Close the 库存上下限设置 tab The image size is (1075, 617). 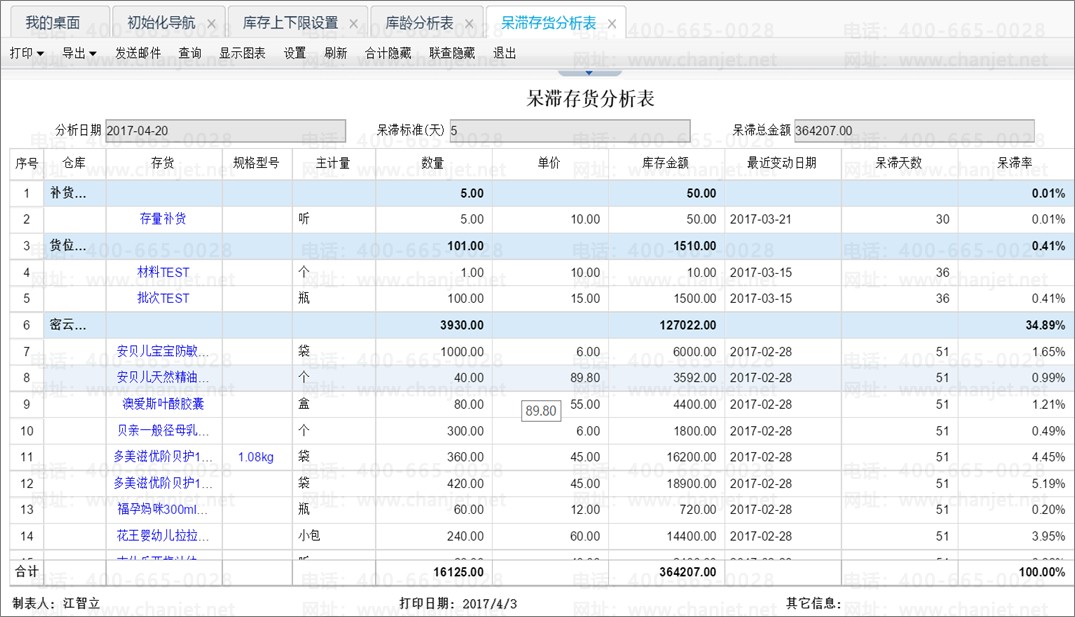pyautogui.click(x=353, y=23)
